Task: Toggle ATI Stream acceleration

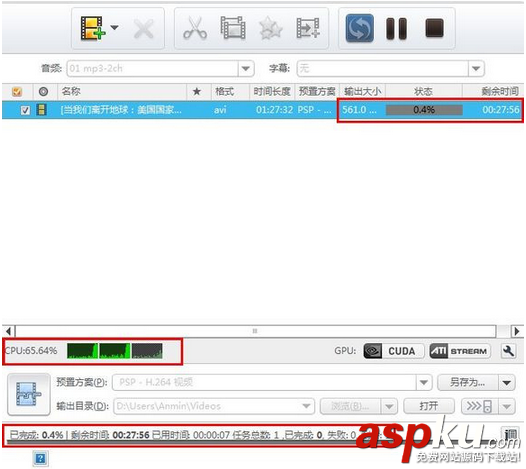Action: (x=460, y=351)
